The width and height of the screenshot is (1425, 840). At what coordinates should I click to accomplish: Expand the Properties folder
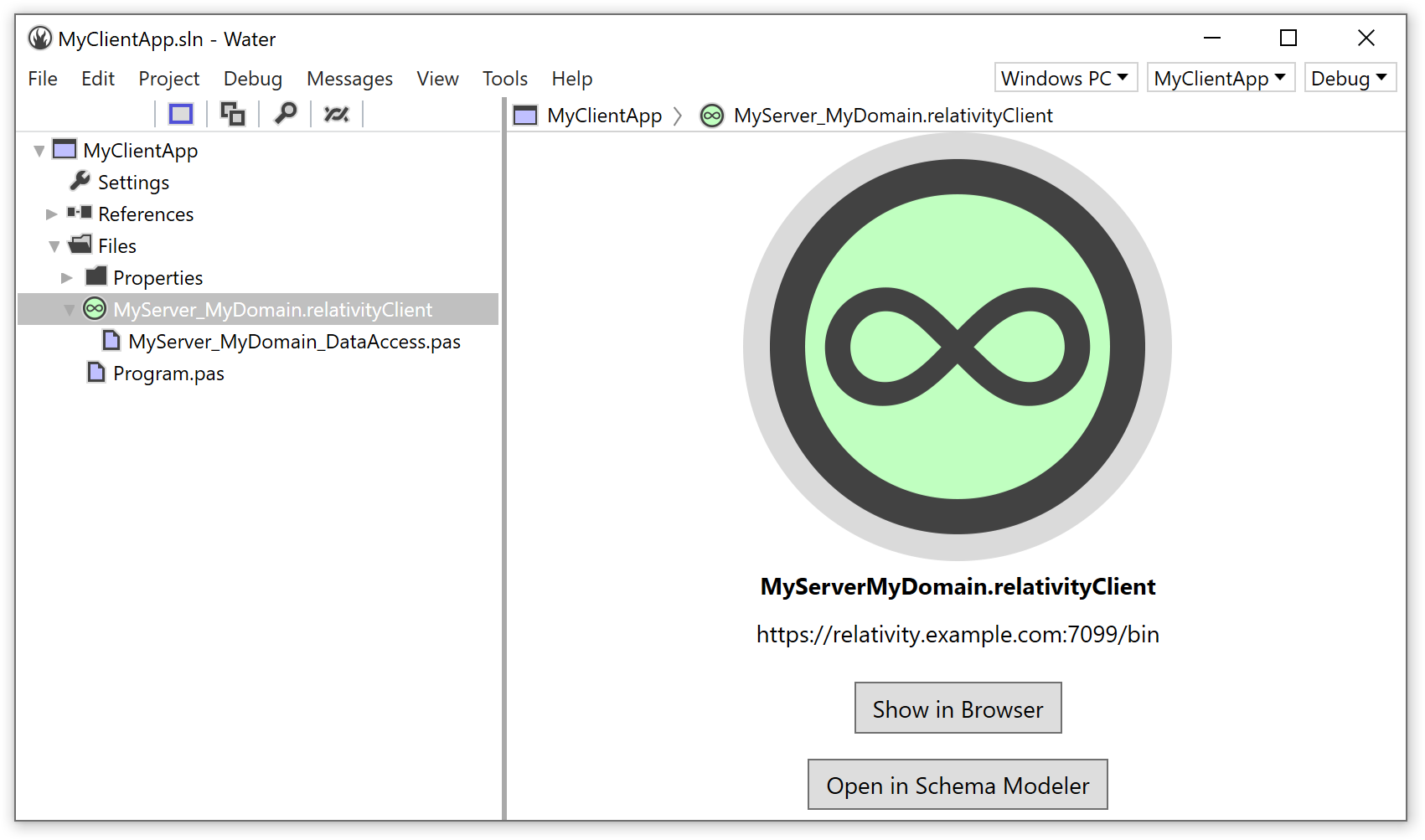(x=67, y=278)
